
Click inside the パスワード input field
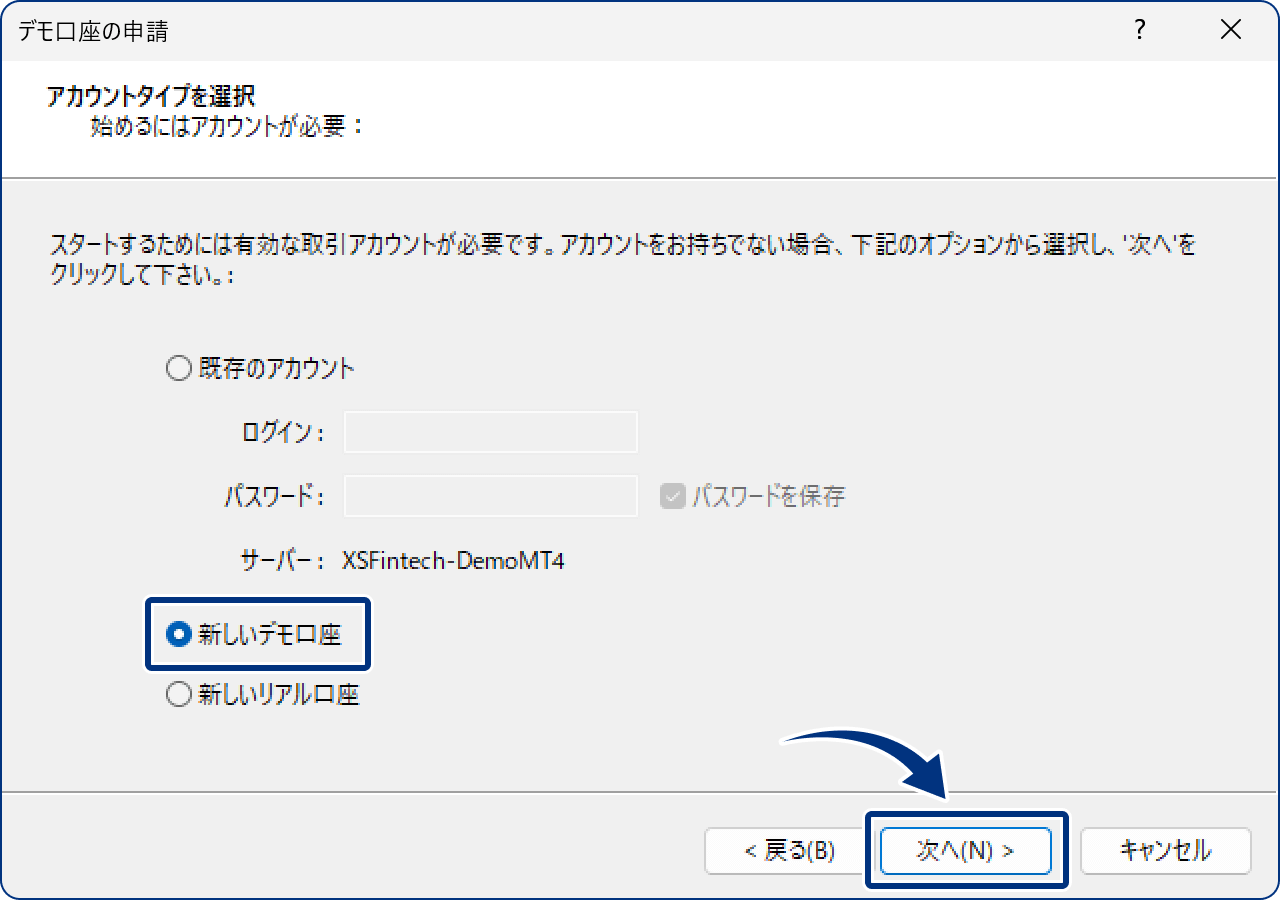click(x=490, y=495)
